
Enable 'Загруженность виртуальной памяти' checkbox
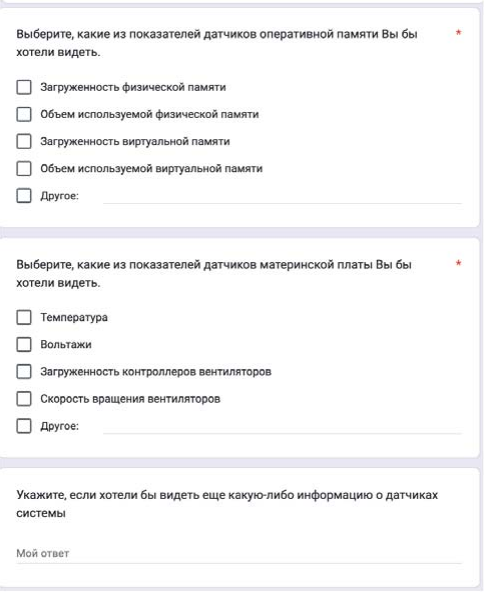pos(24,142)
